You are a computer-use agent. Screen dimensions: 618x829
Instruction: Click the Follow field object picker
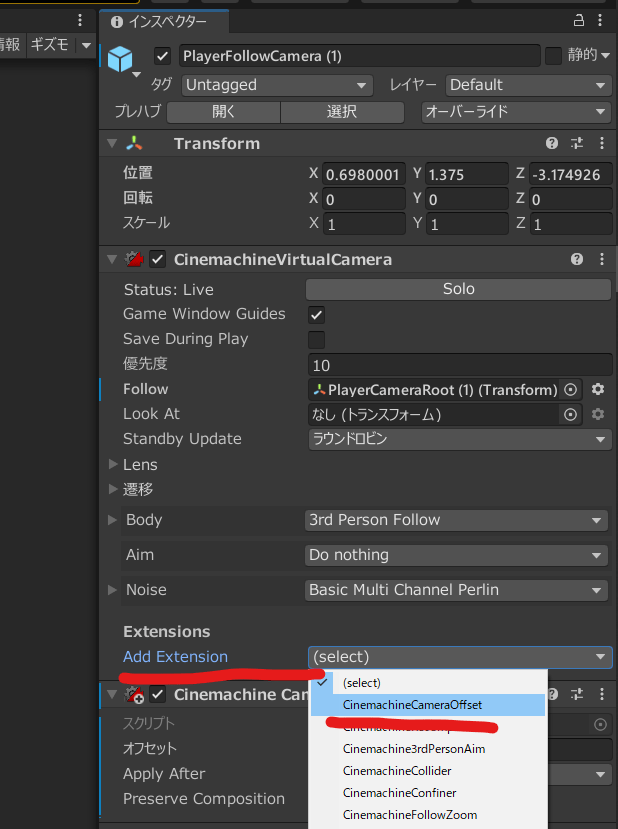[x=570, y=390]
